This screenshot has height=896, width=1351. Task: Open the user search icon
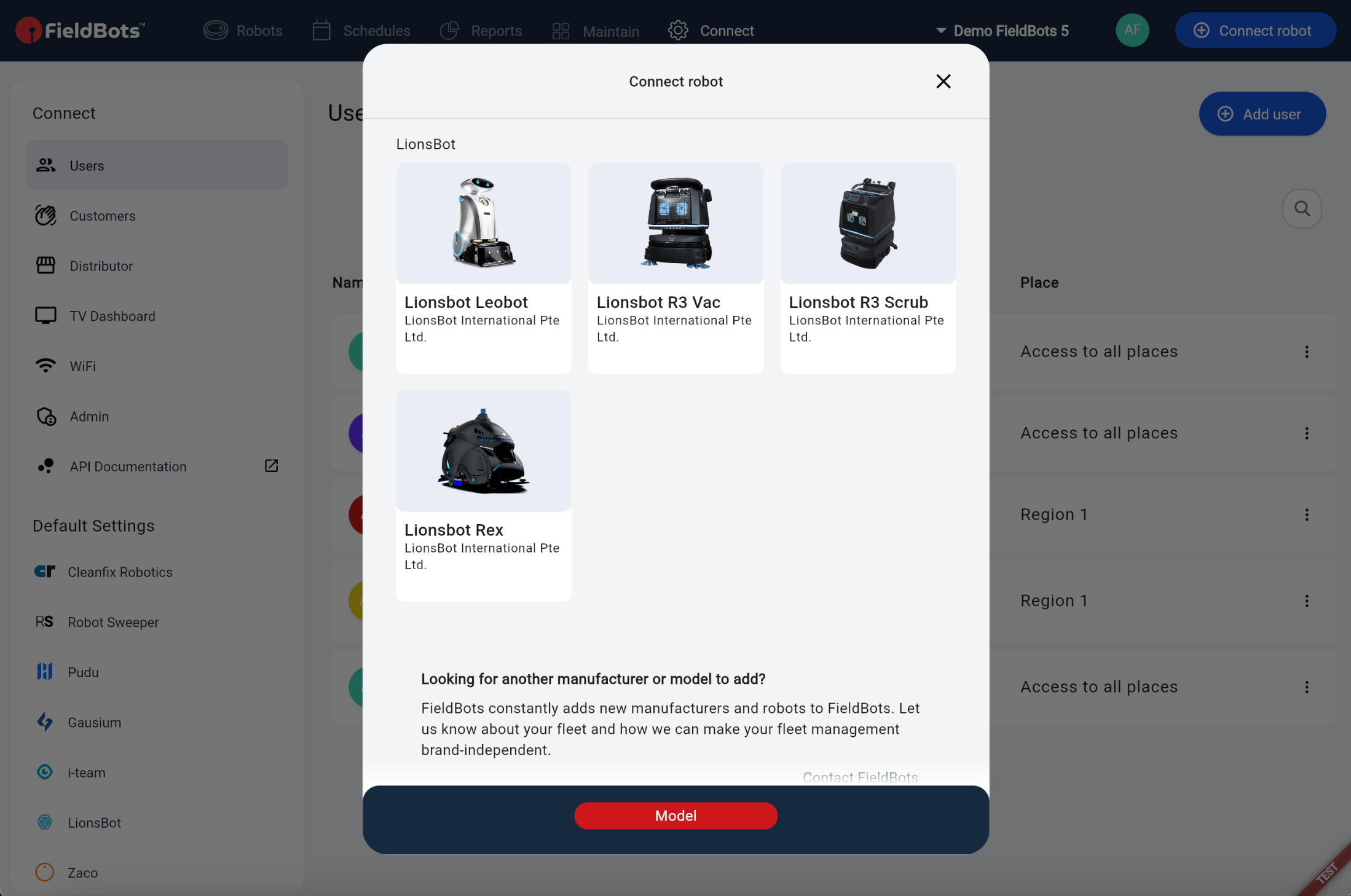(x=1302, y=209)
